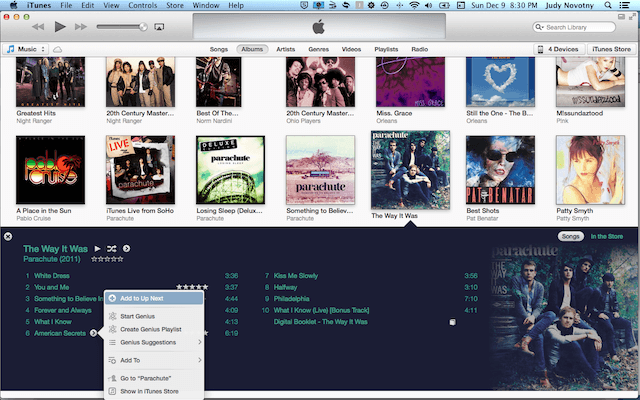Open the Apple menu

tap(13, 5)
